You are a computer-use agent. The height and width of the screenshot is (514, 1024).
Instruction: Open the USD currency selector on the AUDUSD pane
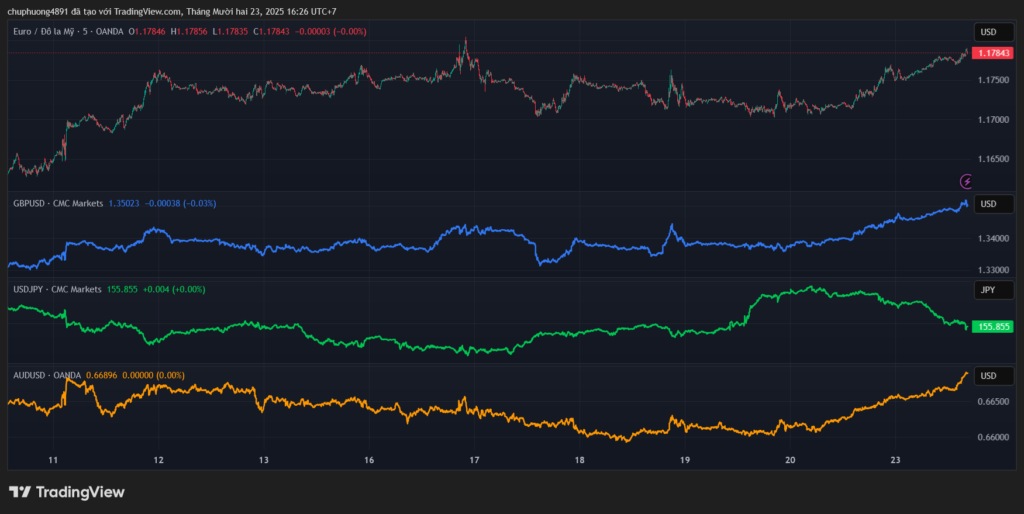point(988,376)
